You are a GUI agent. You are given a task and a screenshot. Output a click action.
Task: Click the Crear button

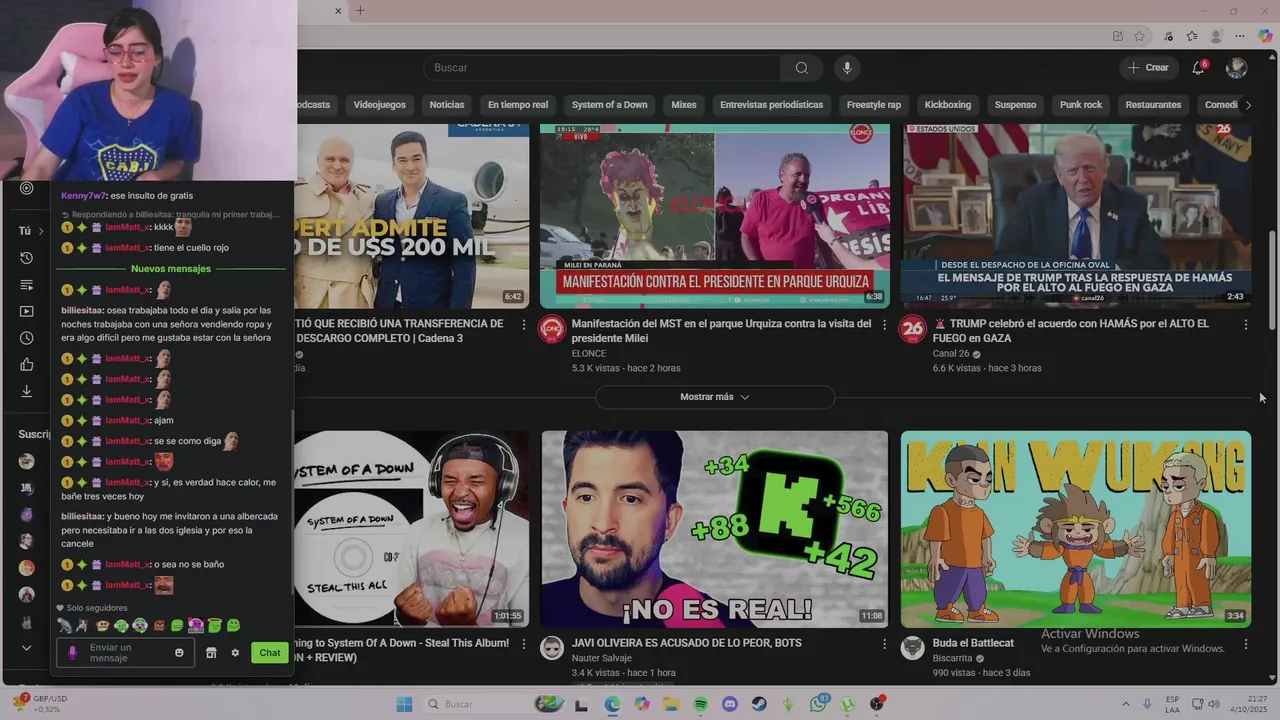[1147, 68]
